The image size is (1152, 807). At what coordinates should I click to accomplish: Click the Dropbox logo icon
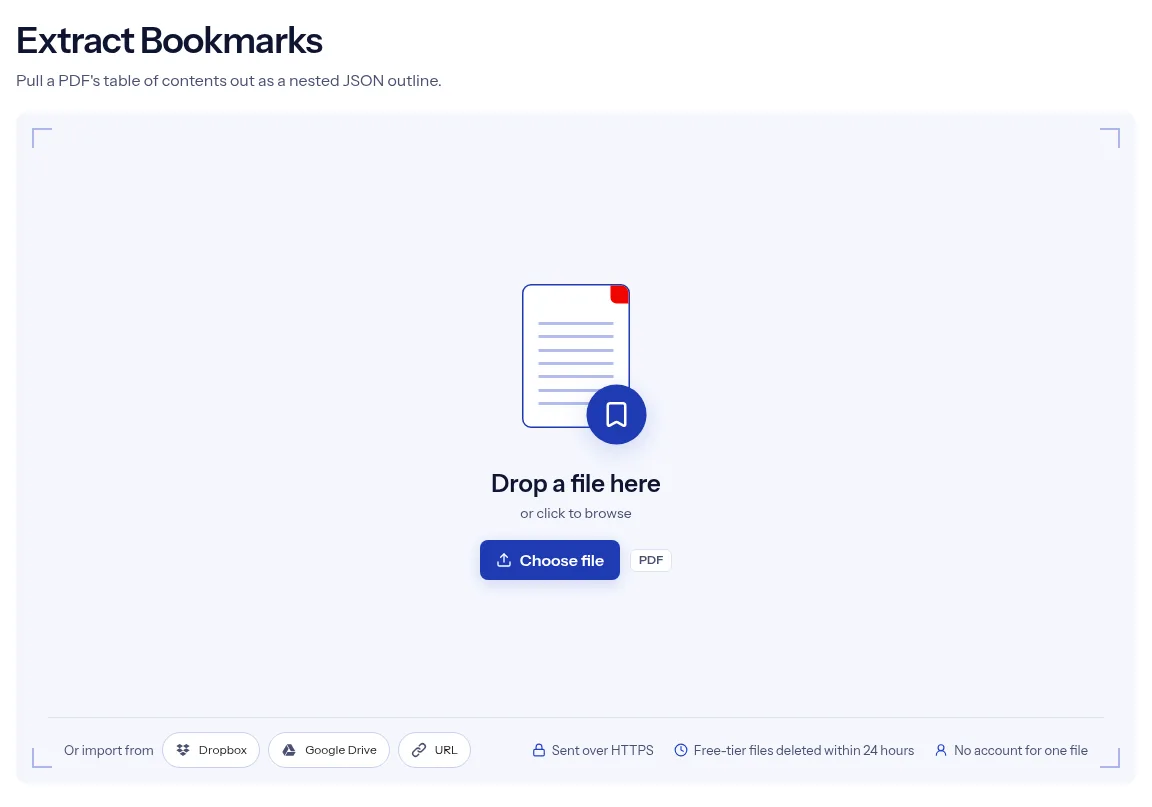coord(183,750)
